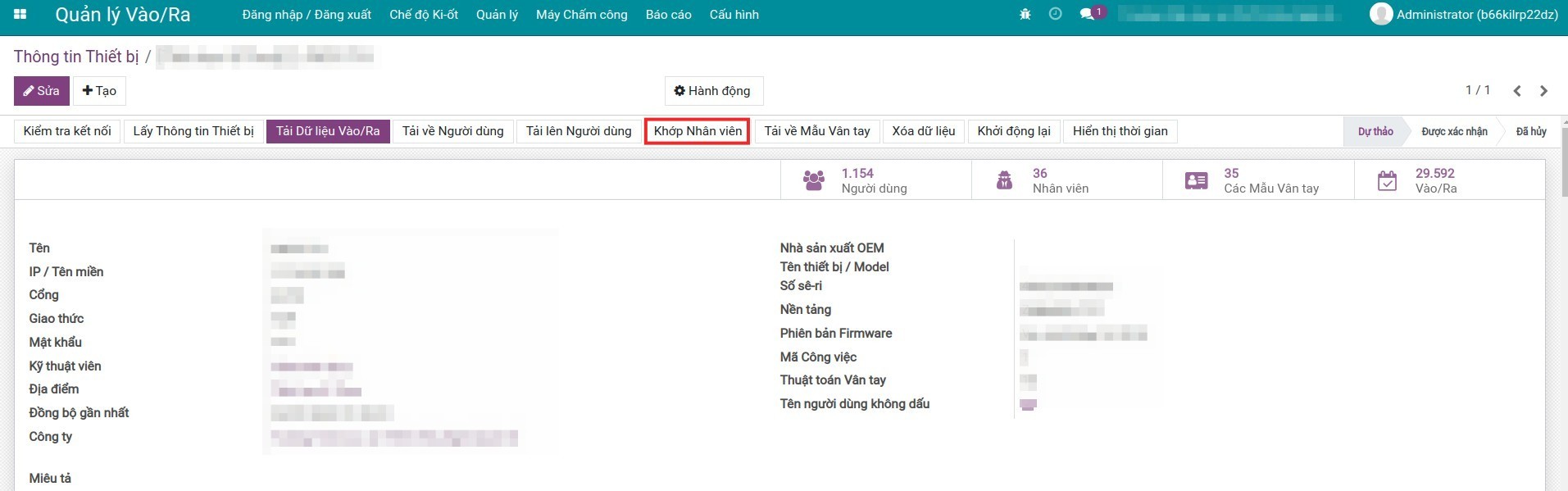The width and height of the screenshot is (1568, 491).
Task: Click Khớp Nhân viên button
Action: click(x=698, y=131)
